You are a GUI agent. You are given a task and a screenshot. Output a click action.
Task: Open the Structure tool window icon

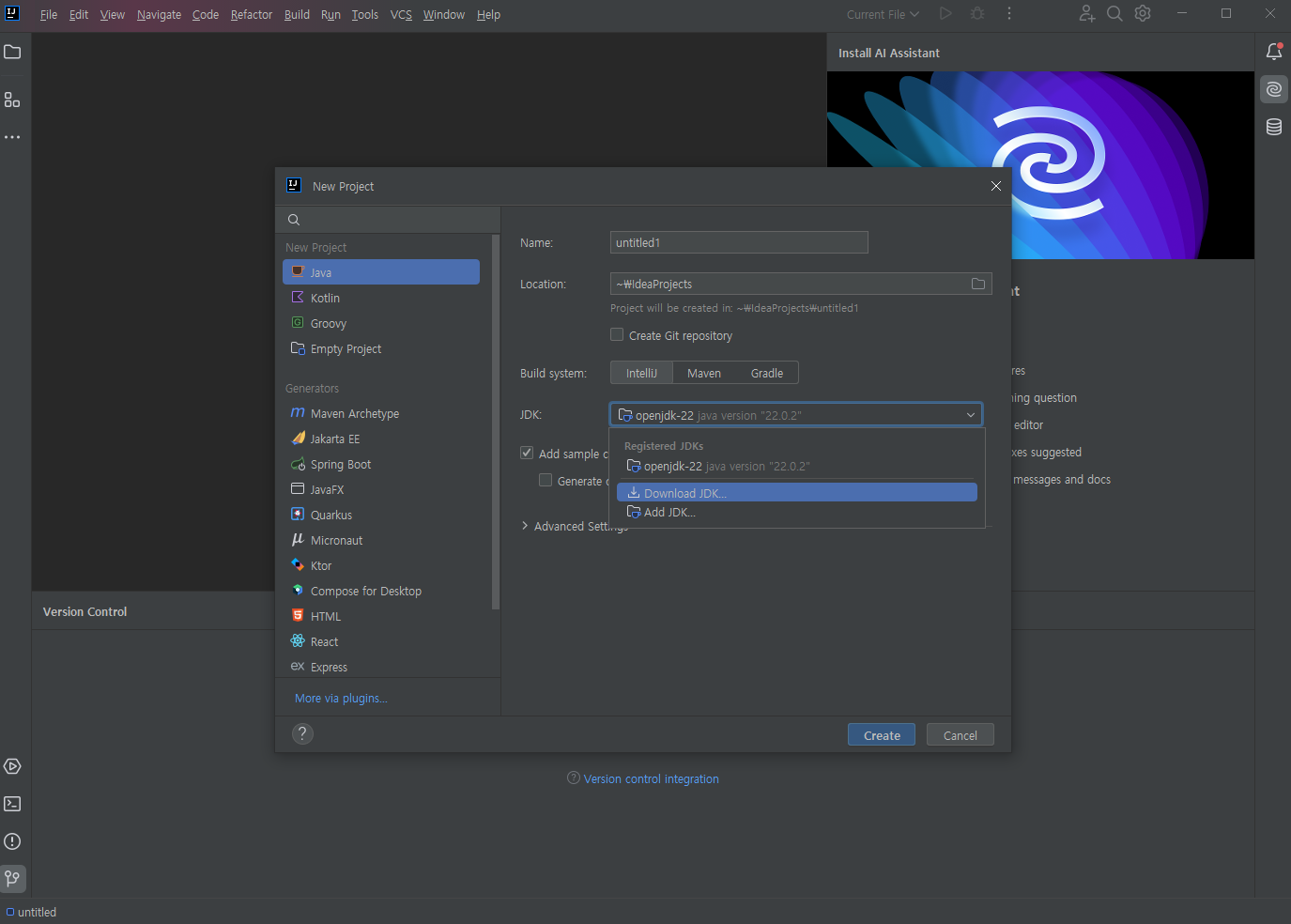pyautogui.click(x=12, y=100)
